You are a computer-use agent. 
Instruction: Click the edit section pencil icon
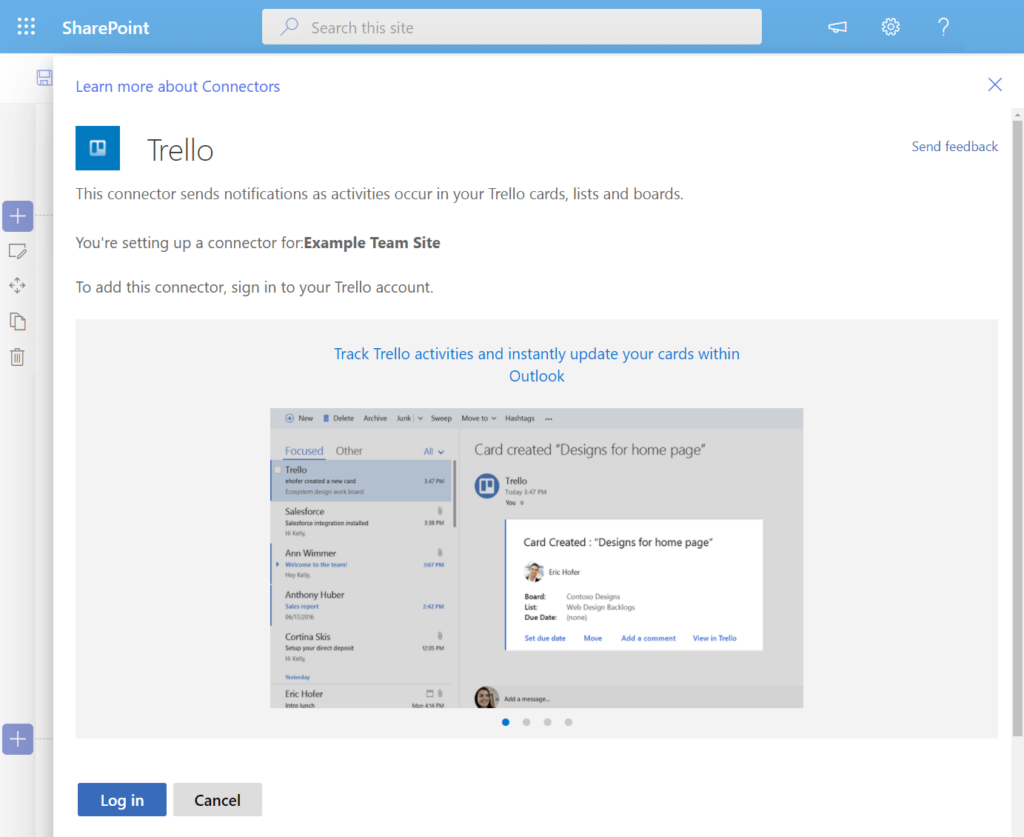click(18, 251)
